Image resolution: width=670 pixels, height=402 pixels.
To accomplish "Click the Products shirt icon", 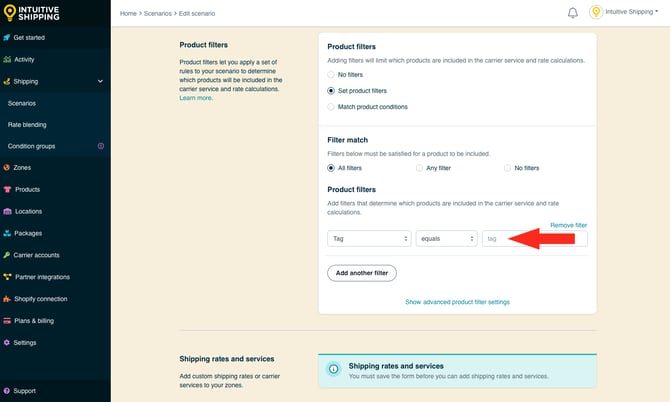I will 8,190.
